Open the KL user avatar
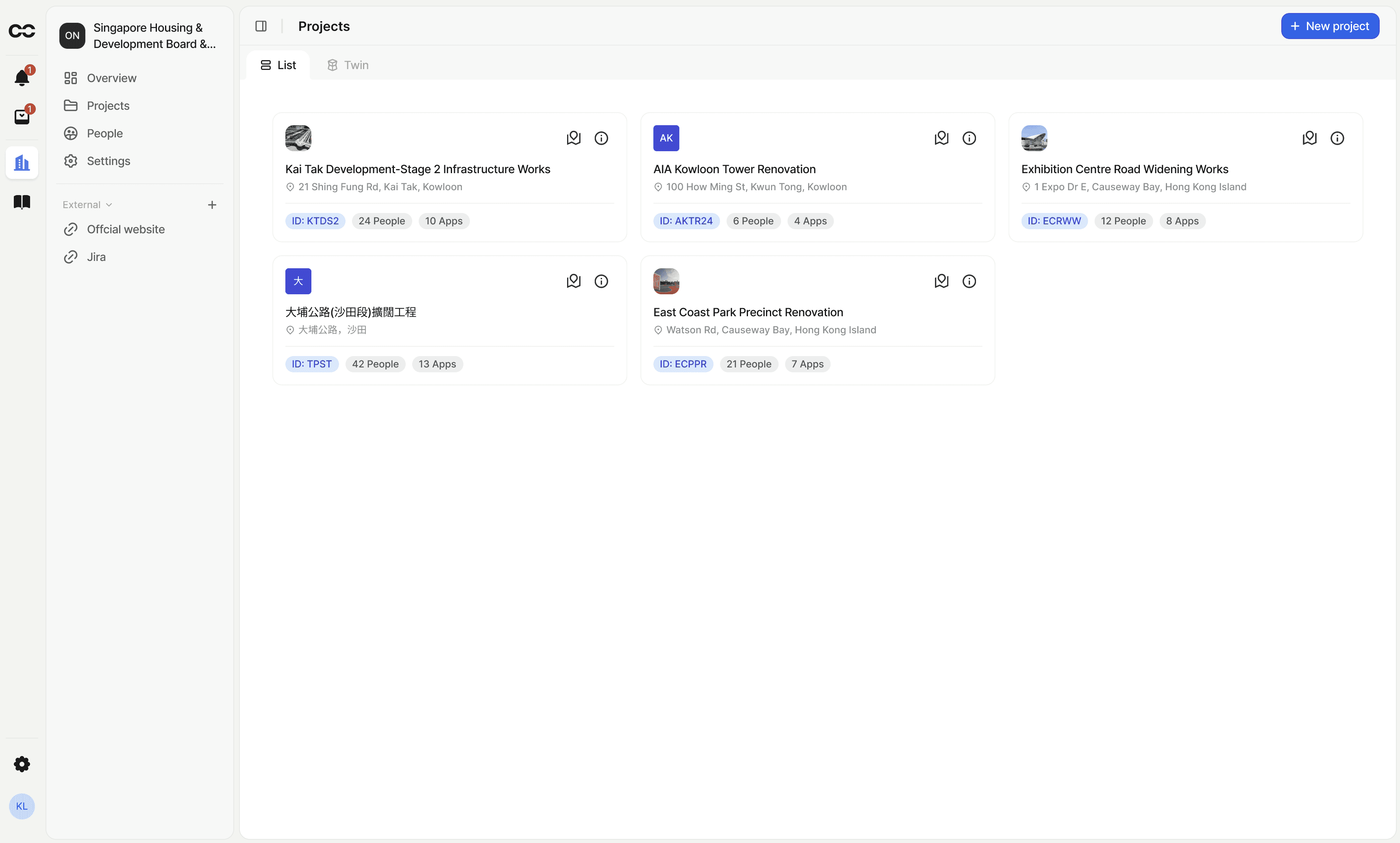This screenshot has width=1400, height=843. tap(22, 806)
